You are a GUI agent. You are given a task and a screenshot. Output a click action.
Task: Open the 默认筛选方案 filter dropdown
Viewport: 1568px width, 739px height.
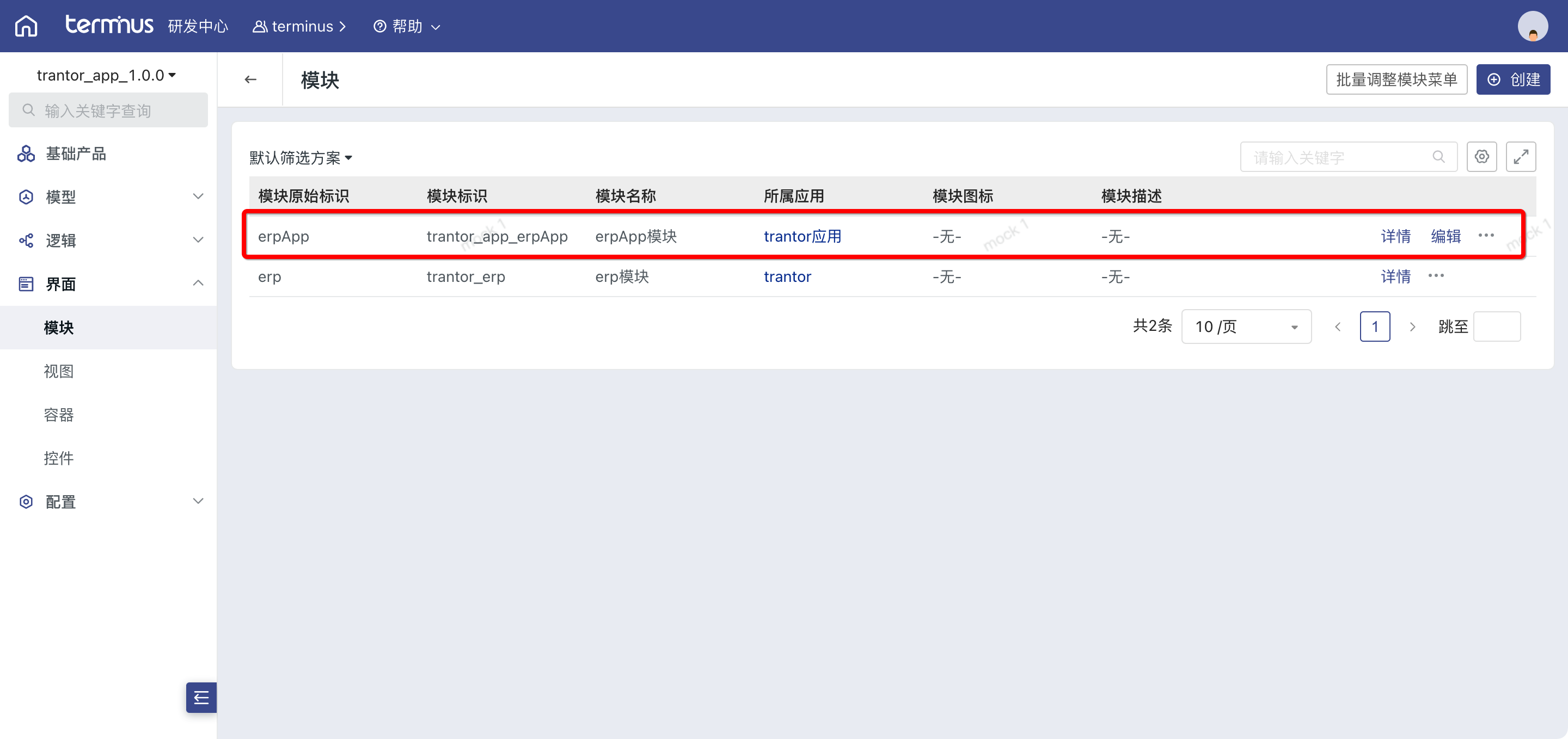coord(301,157)
